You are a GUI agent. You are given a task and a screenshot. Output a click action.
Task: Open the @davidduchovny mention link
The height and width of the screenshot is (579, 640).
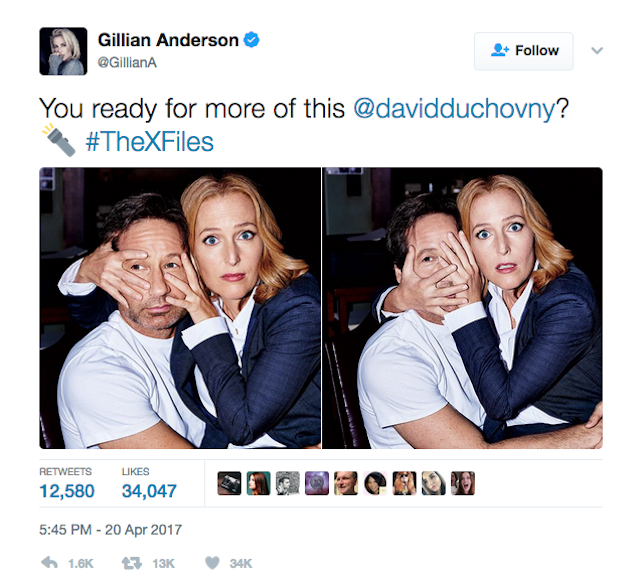tap(454, 109)
